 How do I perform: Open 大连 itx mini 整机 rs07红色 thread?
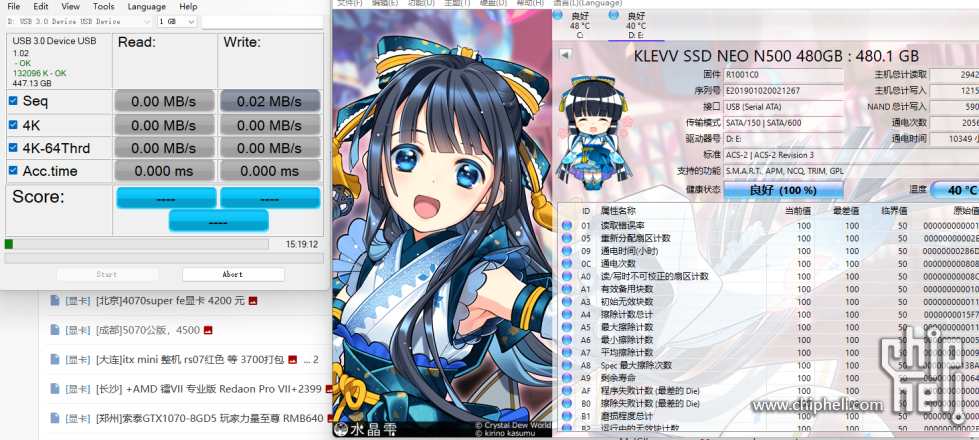tap(190, 359)
